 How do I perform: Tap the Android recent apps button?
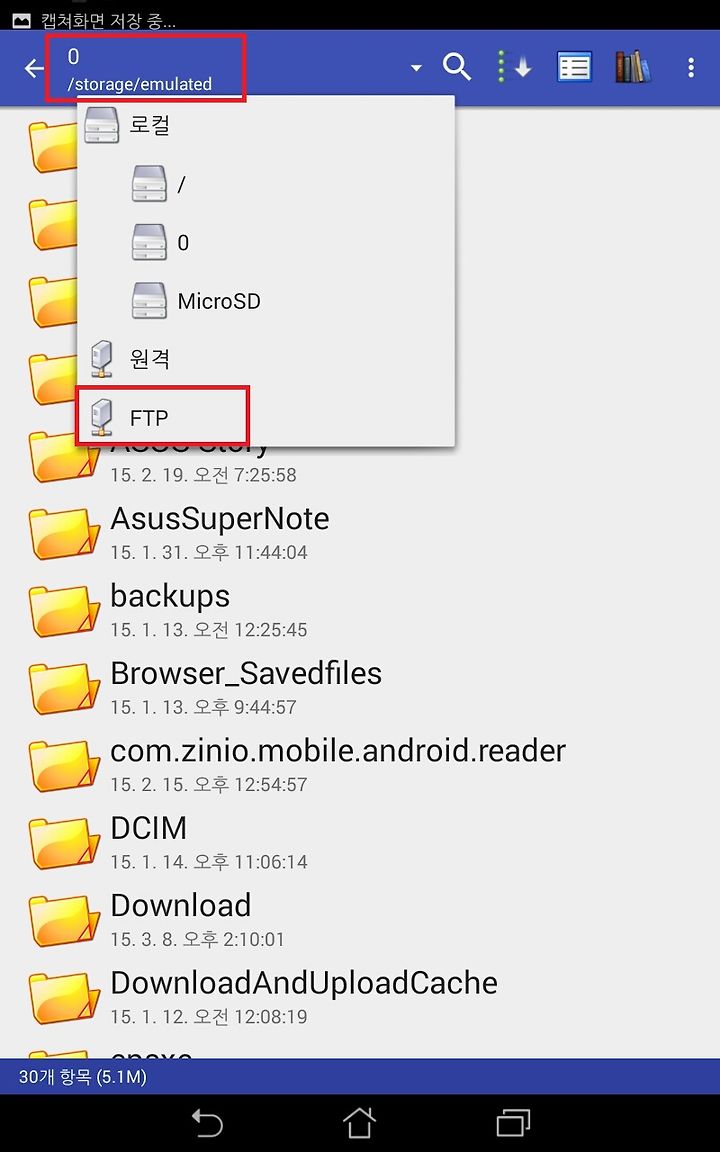click(513, 1123)
